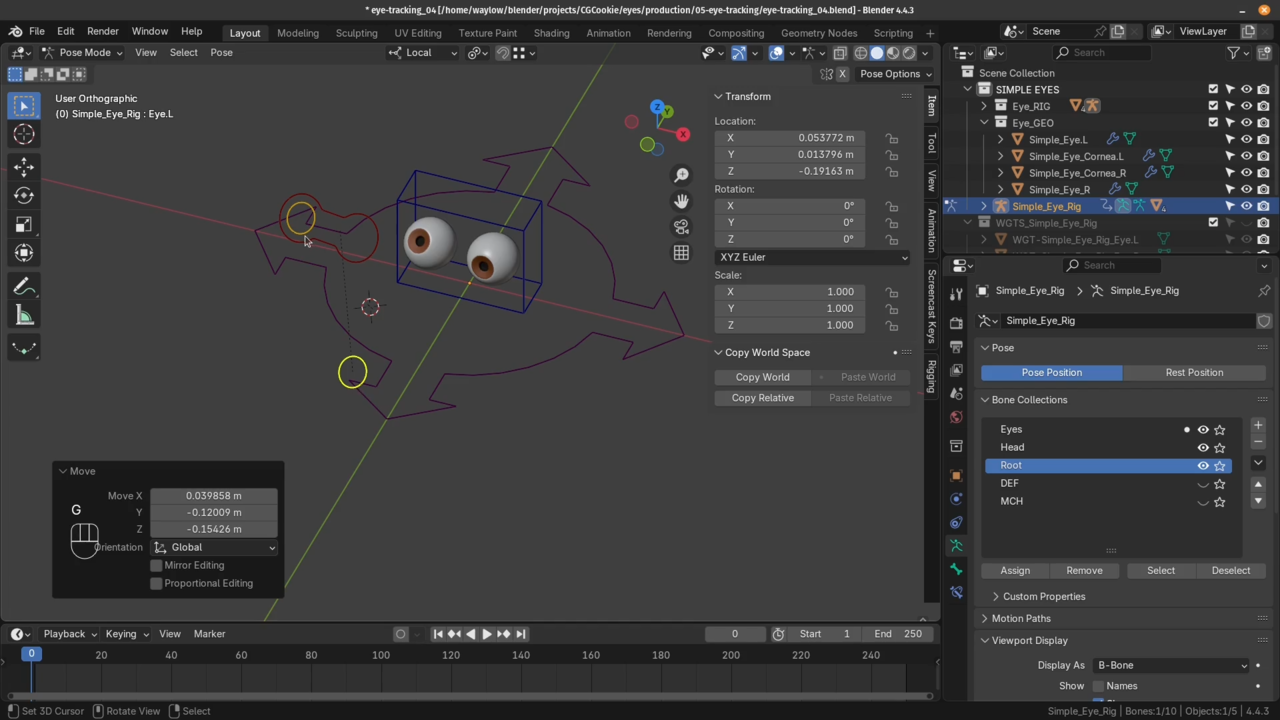Select the Move tool in toolbar

tap(24, 167)
